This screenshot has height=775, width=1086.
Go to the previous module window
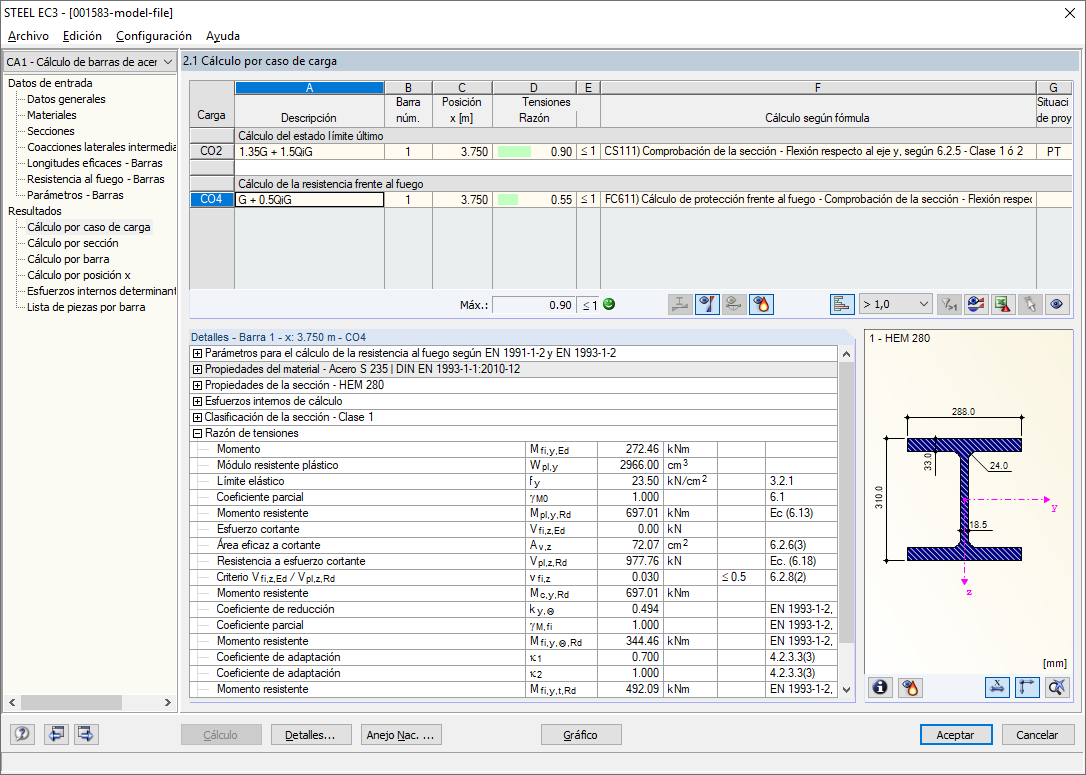click(x=56, y=734)
